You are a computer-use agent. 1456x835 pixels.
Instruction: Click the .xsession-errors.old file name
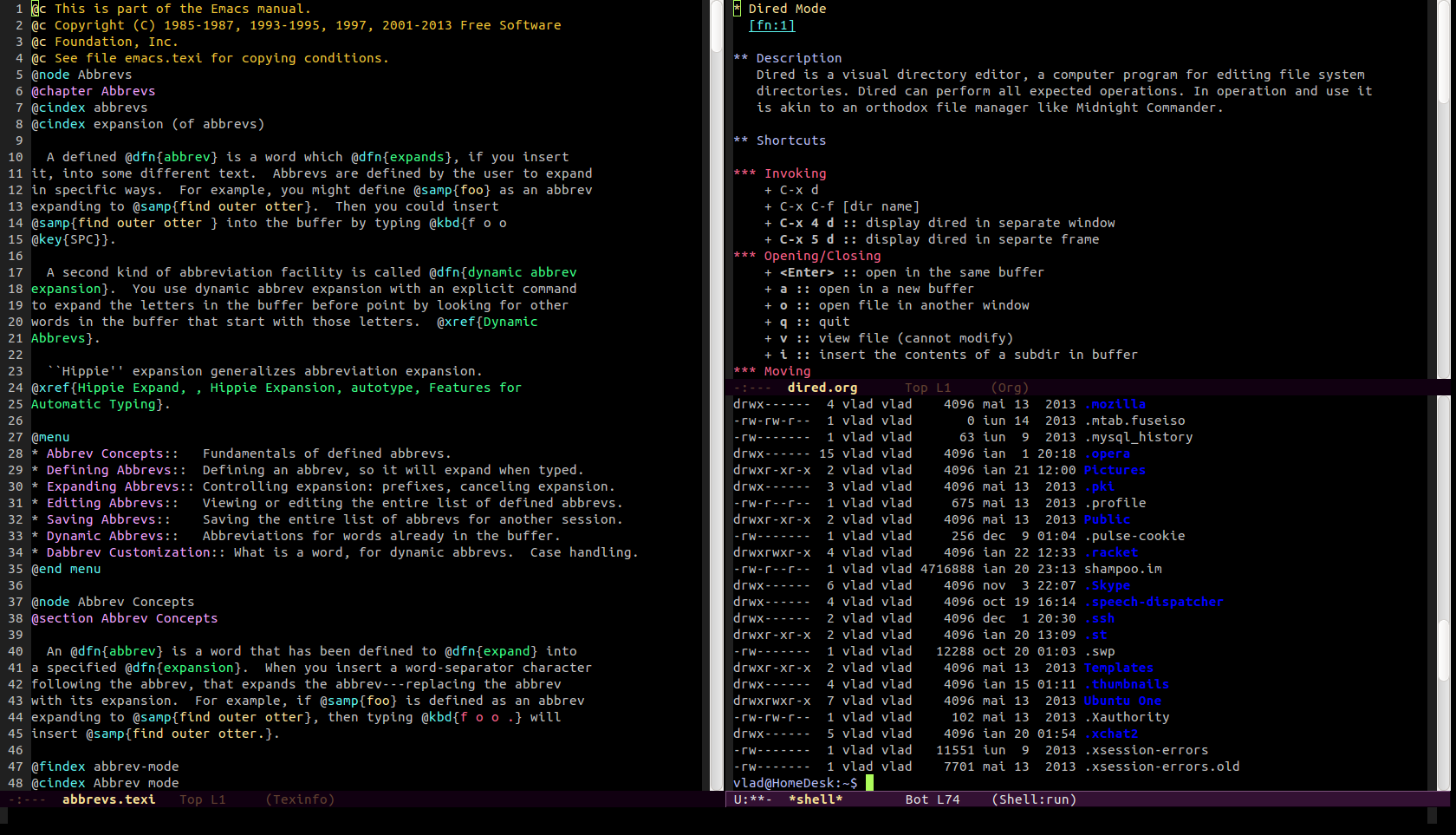coord(1162,767)
